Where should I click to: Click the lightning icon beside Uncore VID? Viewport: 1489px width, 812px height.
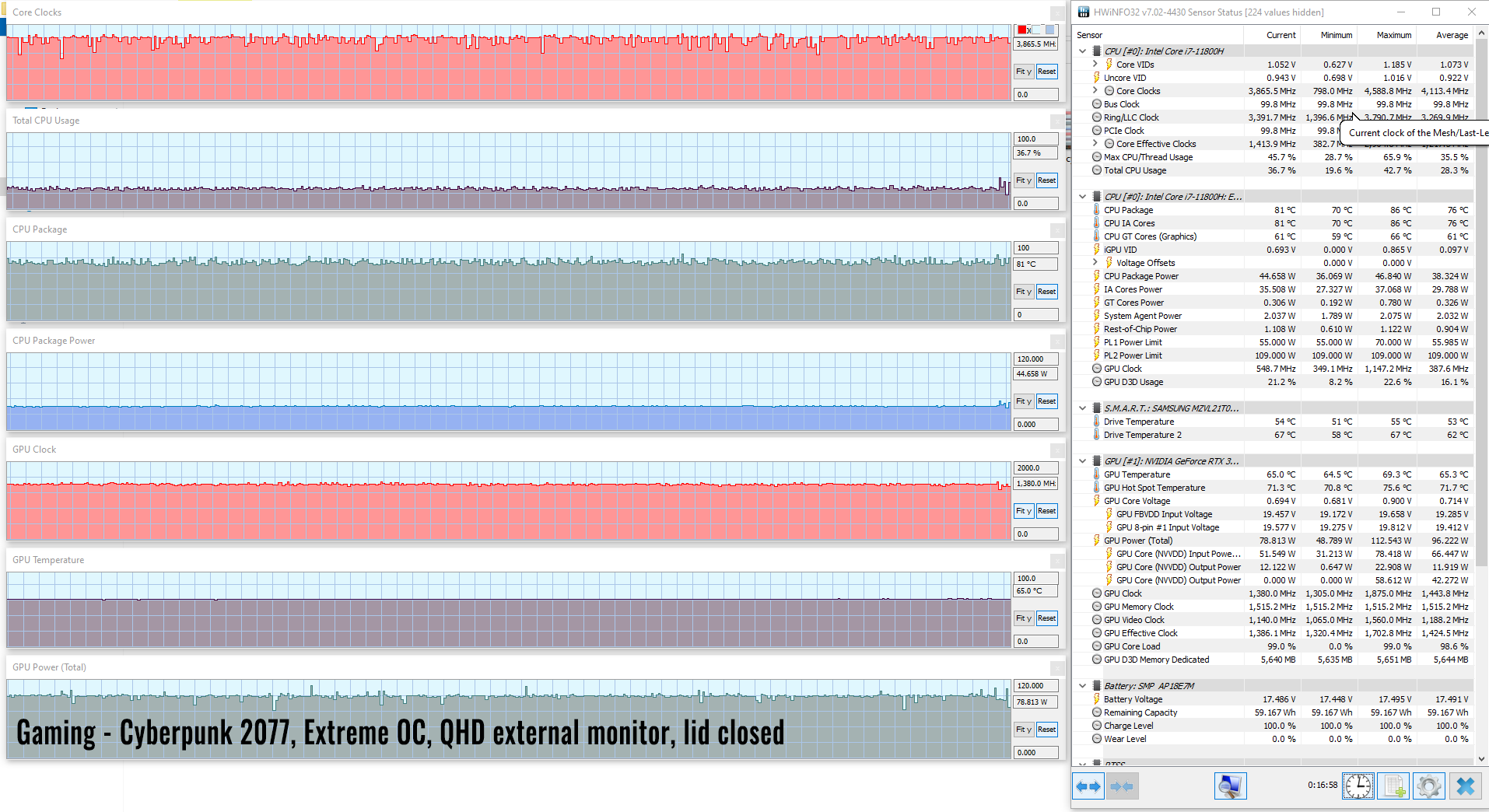[x=1097, y=78]
